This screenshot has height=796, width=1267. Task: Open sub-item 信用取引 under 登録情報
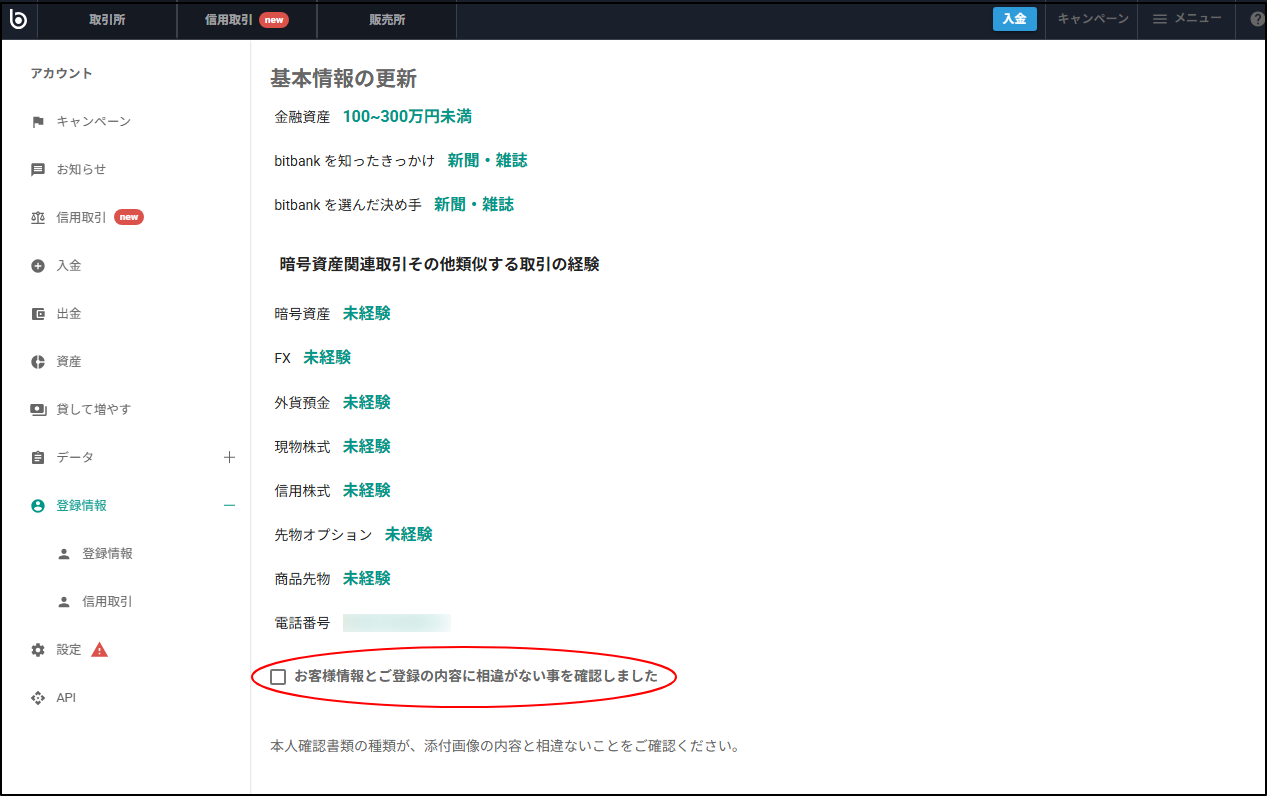point(107,602)
